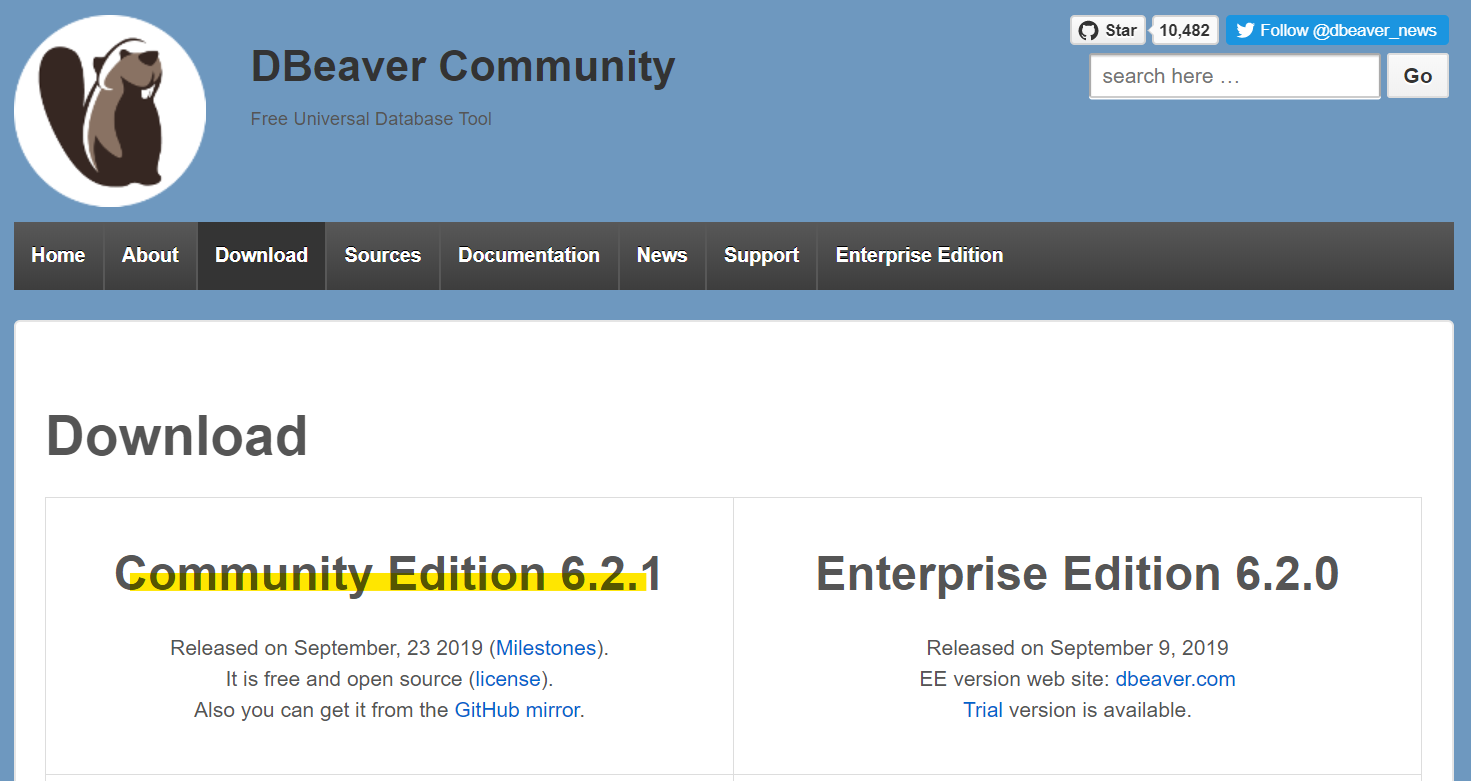Viewport: 1471px width, 781px height.
Task: Visit the Support page
Action: [761, 256]
